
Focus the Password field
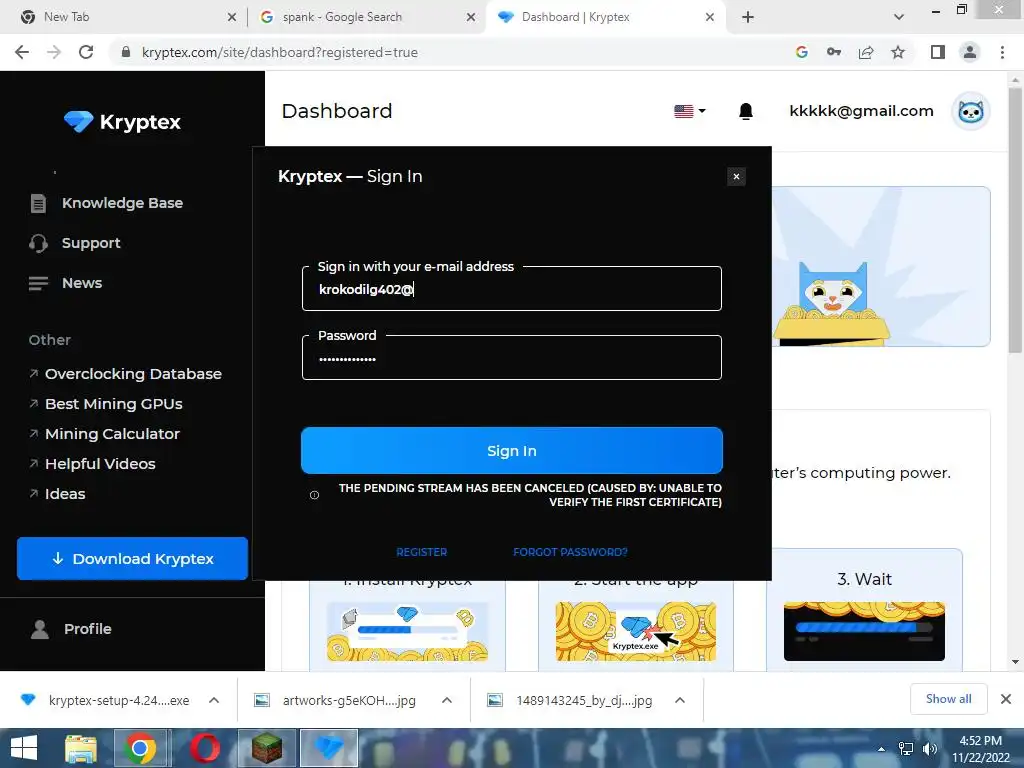click(512, 358)
